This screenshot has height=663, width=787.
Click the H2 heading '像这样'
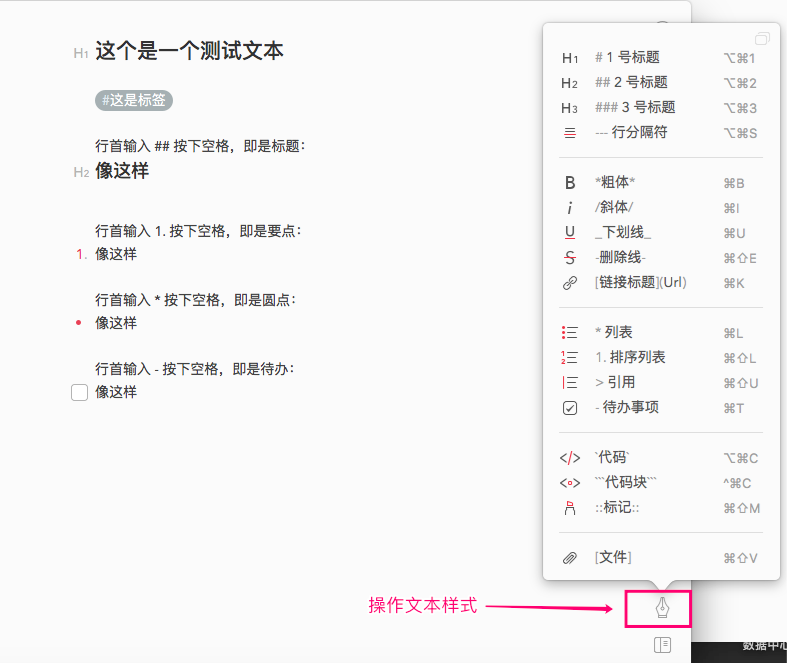[x=122, y=171]
